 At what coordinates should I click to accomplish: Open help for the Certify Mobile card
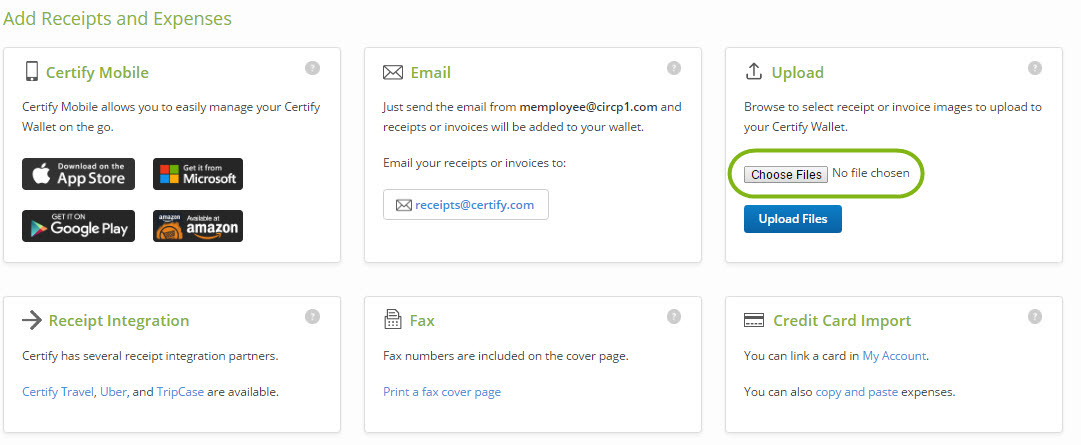click(312, 68)
